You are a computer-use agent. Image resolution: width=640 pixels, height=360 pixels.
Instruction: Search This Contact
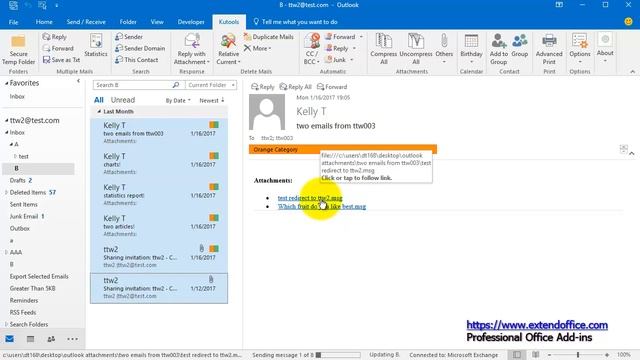136,60
